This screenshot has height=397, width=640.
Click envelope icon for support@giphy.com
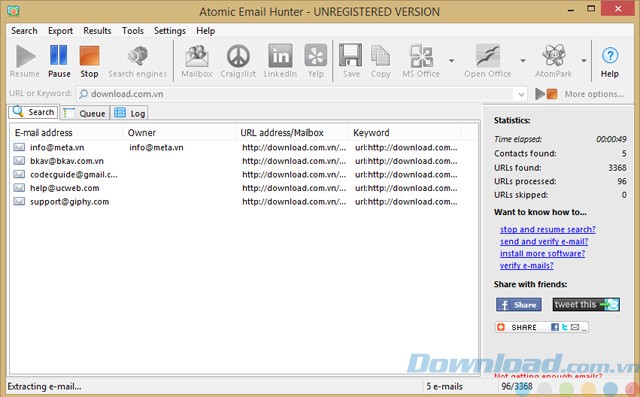19,201
